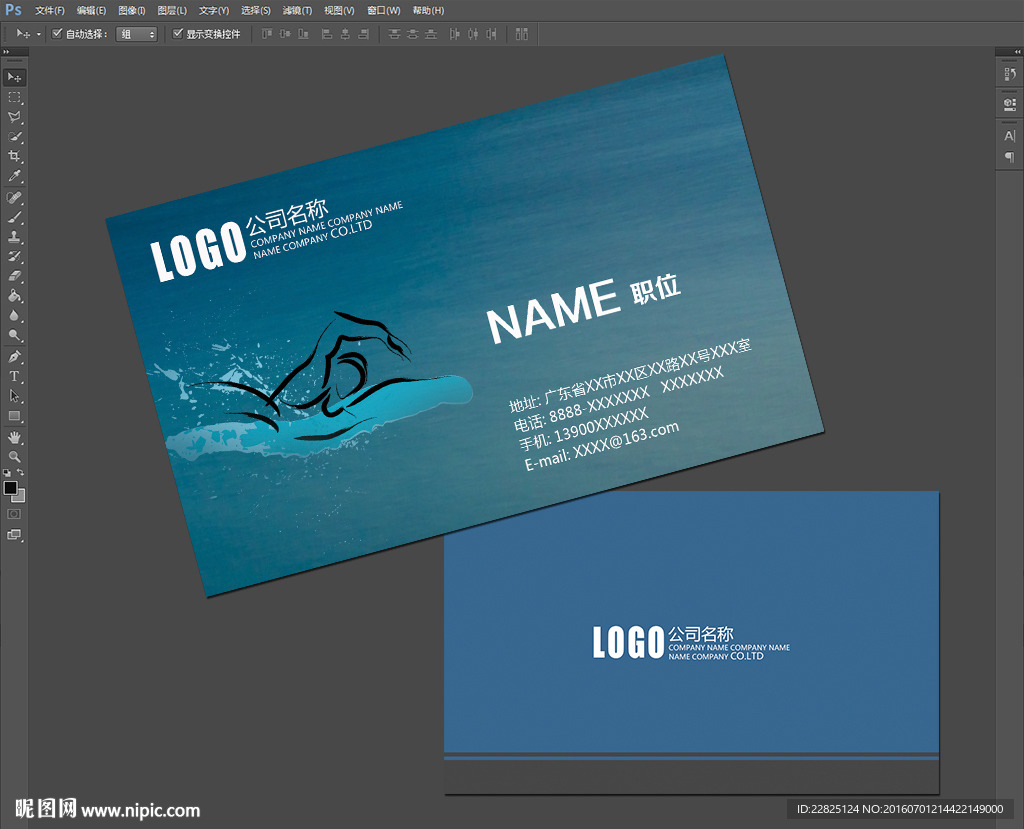Toggle the 显示变换控件 checkbox
The image size is (1024, 829).
pyautogui.click(x=178, y=33)
